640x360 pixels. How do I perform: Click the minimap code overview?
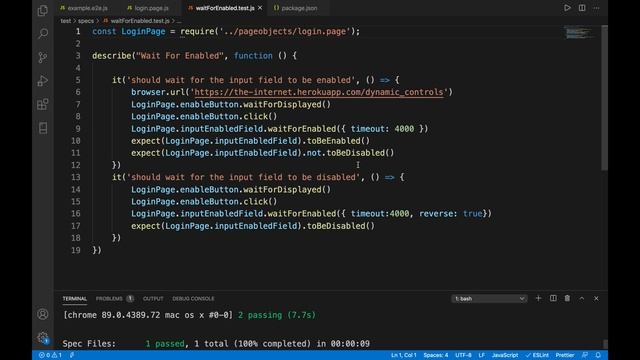click(579, 33)
